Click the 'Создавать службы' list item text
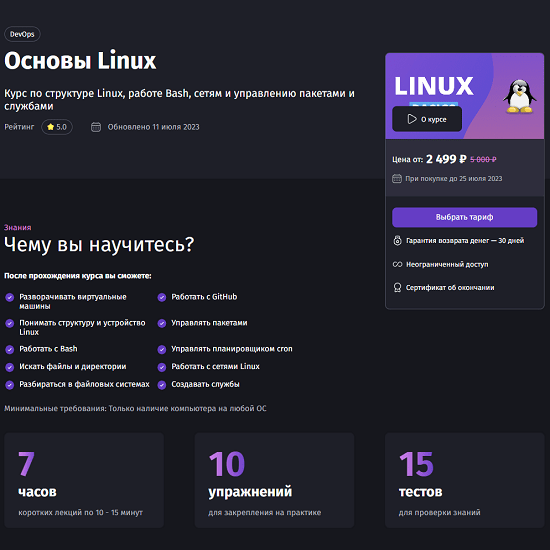The image size is (550, 550). pyautogui.click(x=205, y=384)
